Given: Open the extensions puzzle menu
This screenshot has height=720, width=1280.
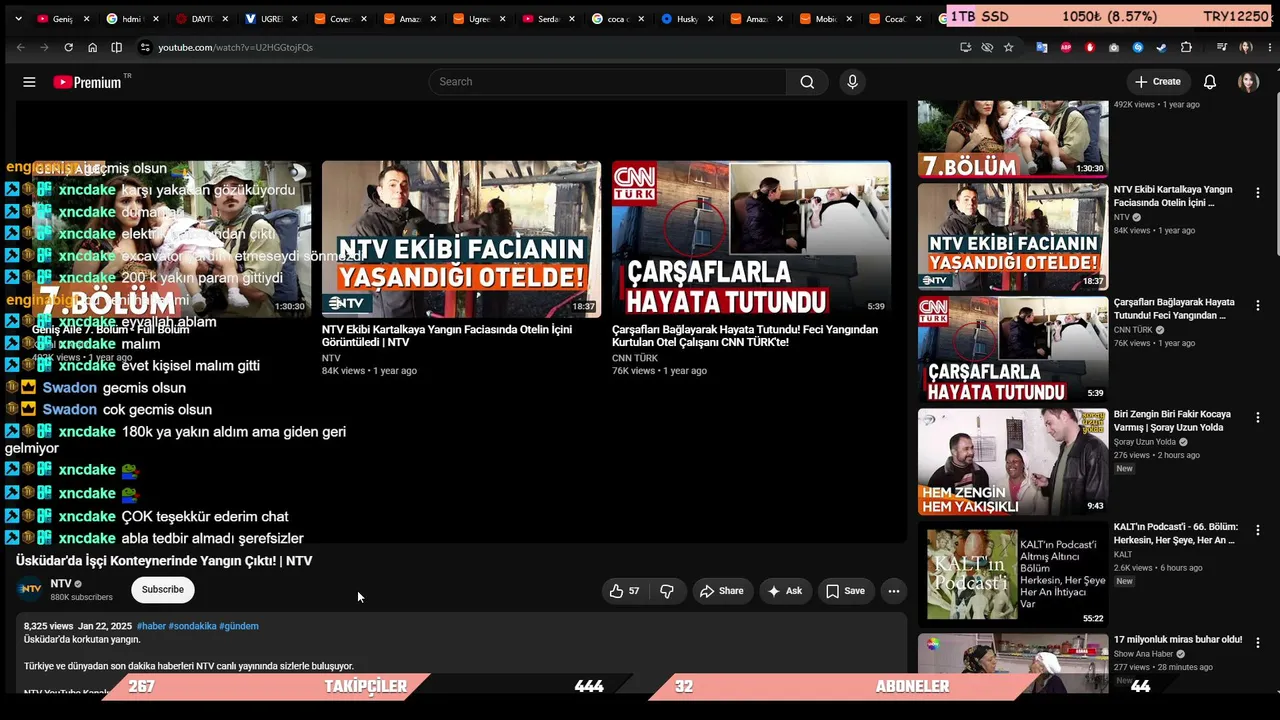Looking at the screenshot, I should 1186,47.
